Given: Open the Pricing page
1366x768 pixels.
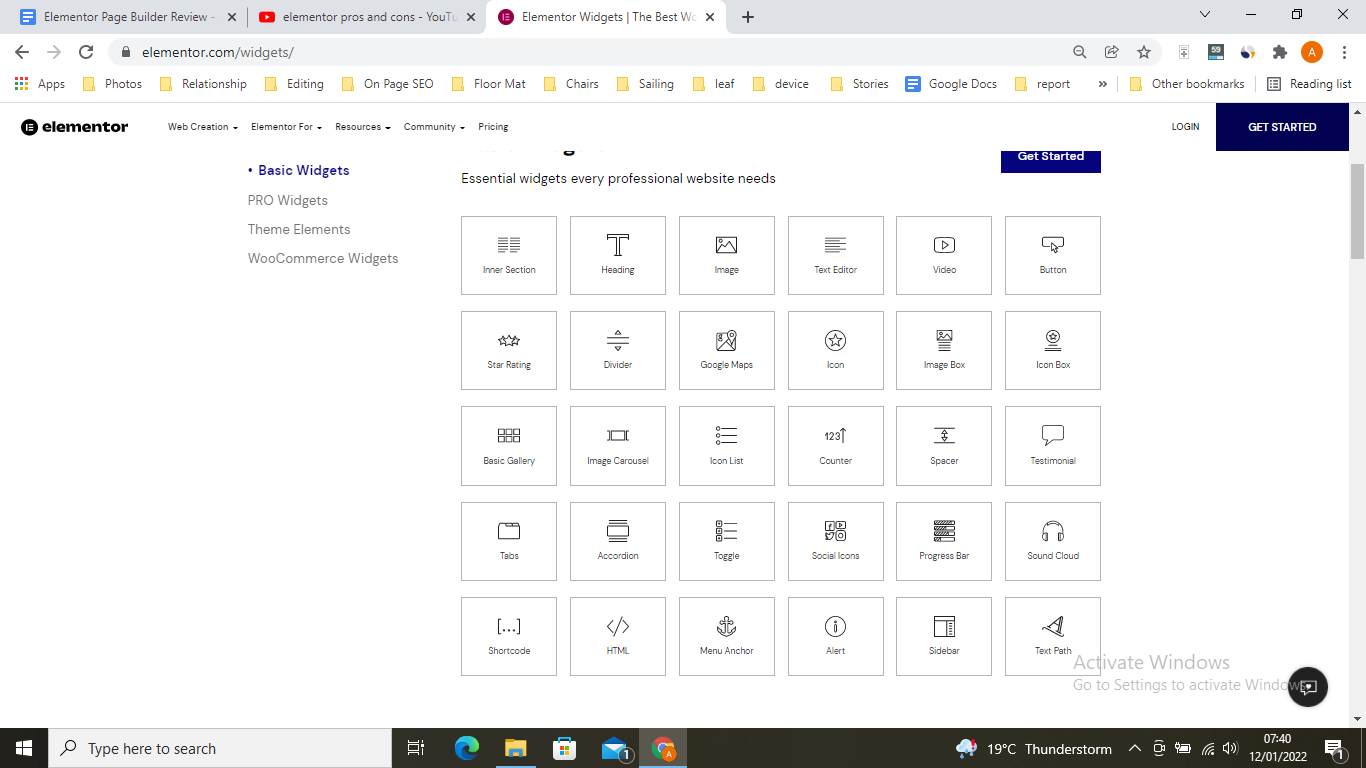Looking at the screenshot, I should pos(493,127).
